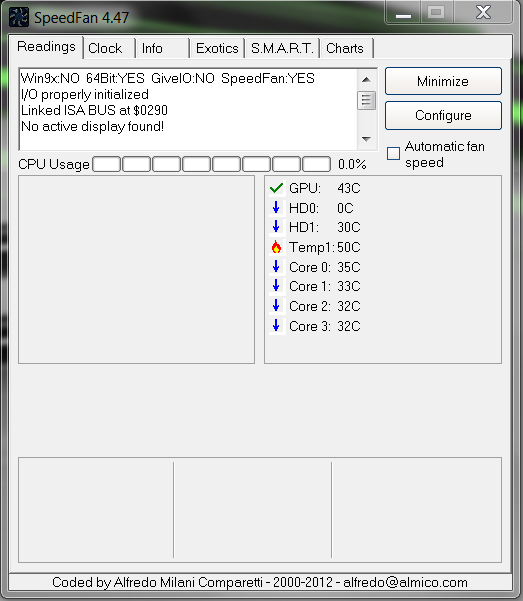Open the S.M.A.R.T. tab
523x601 pixels.
click(x=282, y=49)
